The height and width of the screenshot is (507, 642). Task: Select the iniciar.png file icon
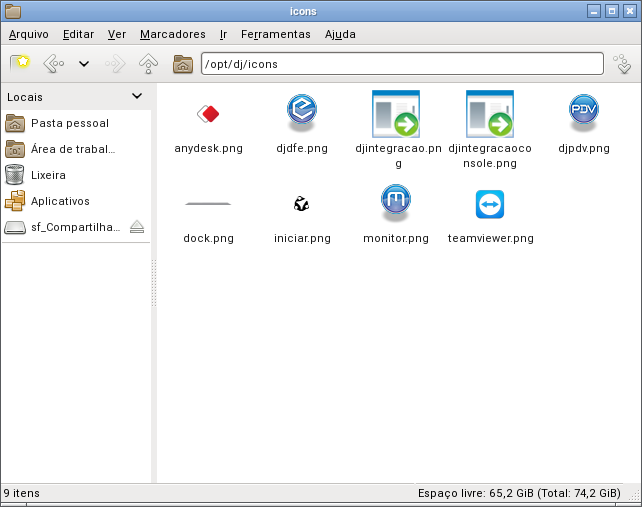(x=302, y=204)
